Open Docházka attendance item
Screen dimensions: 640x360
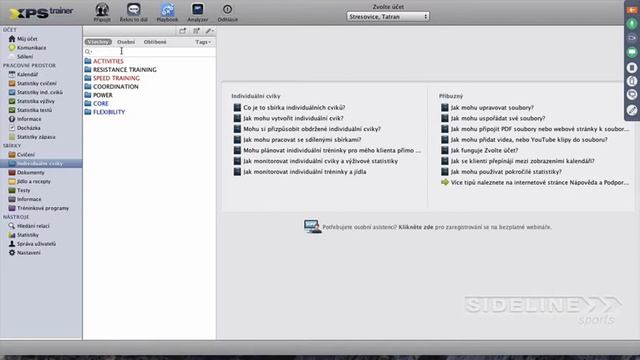(24, 128)
